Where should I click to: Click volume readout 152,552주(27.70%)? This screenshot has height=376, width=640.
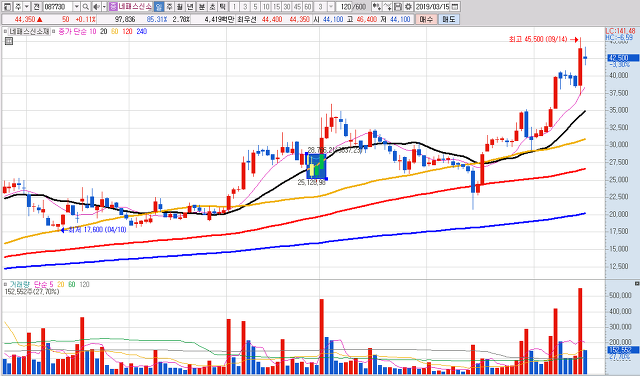click(x=32, y=292)
